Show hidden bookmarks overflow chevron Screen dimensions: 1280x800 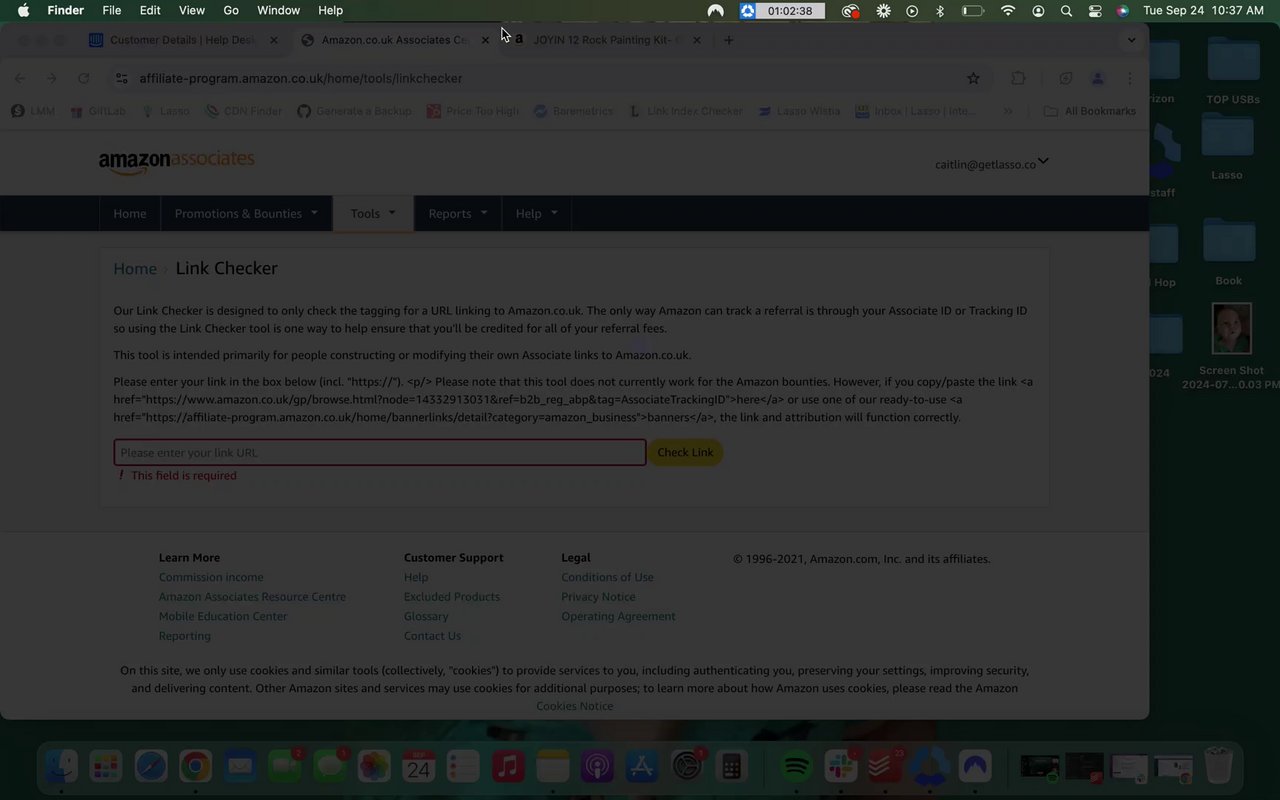point(1008,111)
